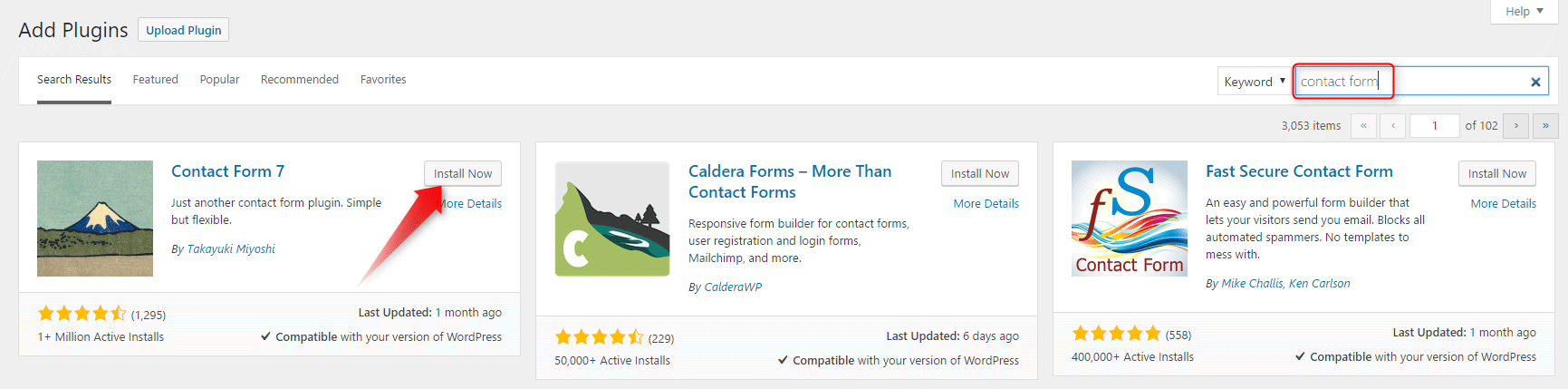Click the Caldera Forms plugin icon
1568x389 pixels.
611,219
